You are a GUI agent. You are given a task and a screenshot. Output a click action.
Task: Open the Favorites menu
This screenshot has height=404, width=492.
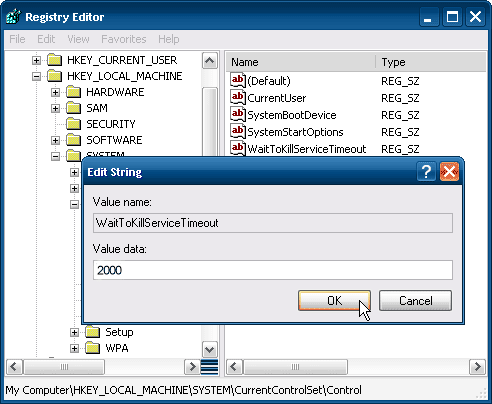(124, 39)
